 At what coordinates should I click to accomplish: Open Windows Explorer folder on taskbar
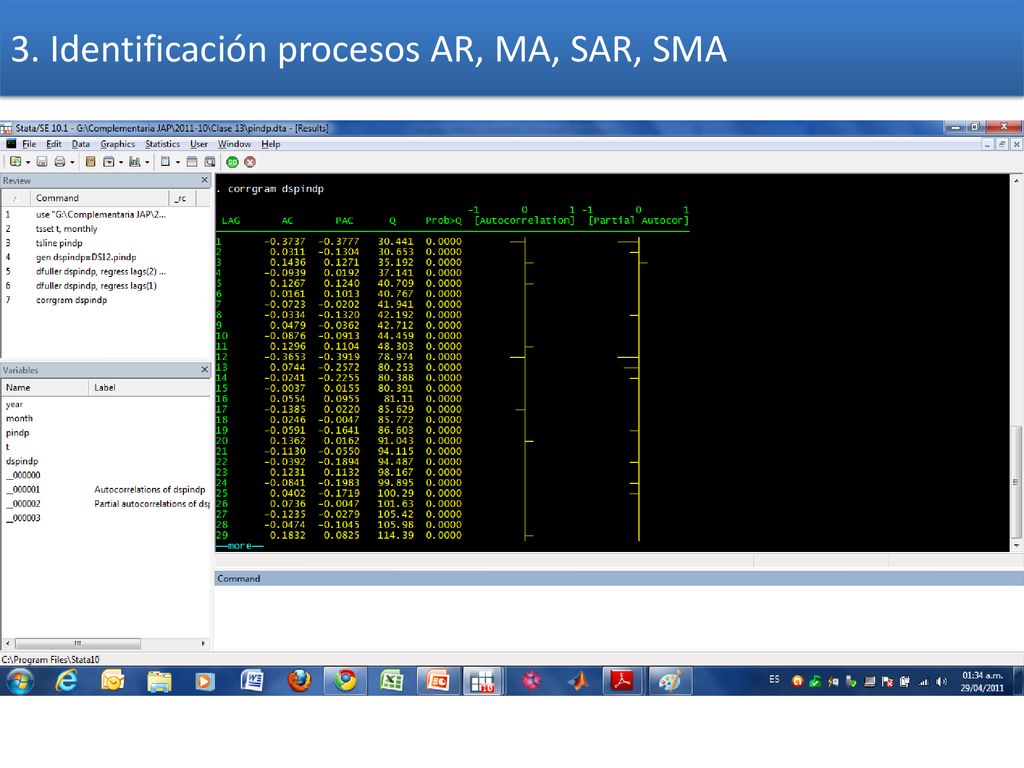[x=159, y=681]
